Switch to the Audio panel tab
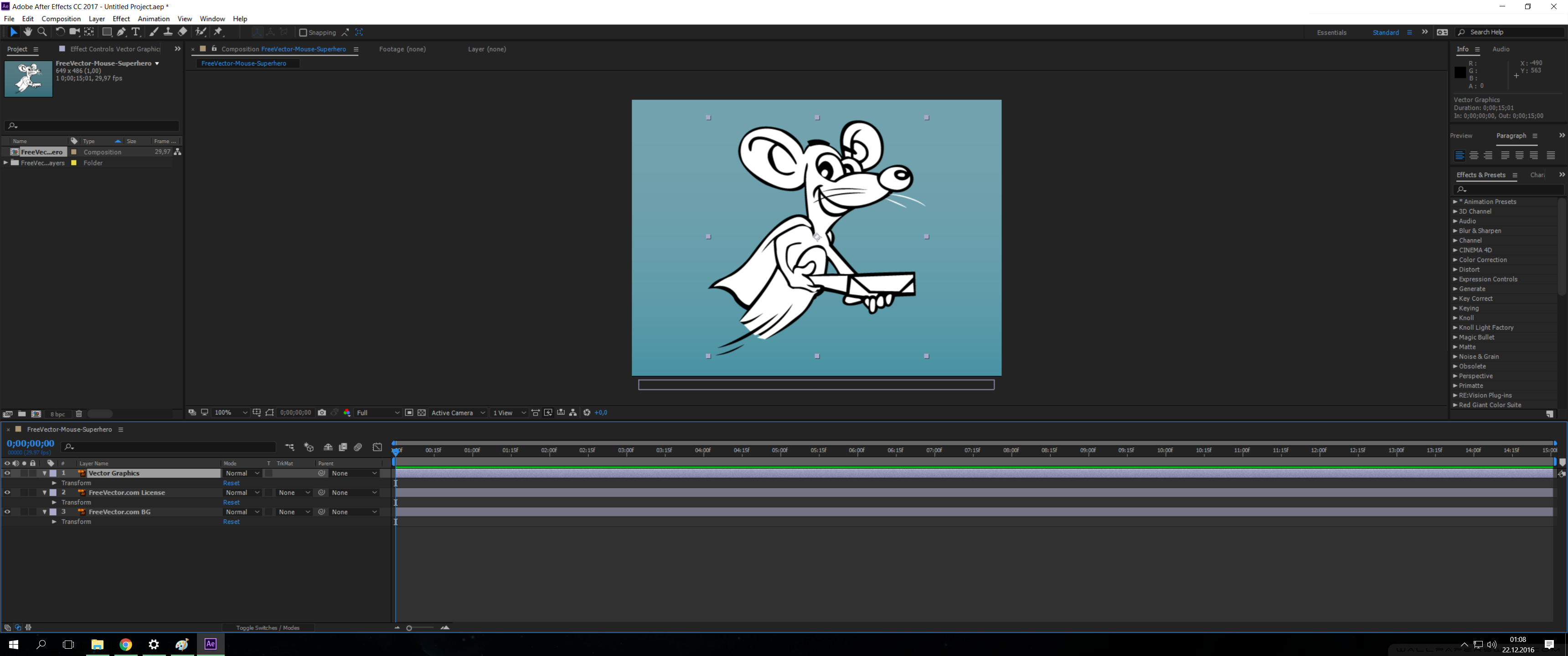Image resolution: width=1568 pixels, height=656 pixels. click(x=1501, y=49)
